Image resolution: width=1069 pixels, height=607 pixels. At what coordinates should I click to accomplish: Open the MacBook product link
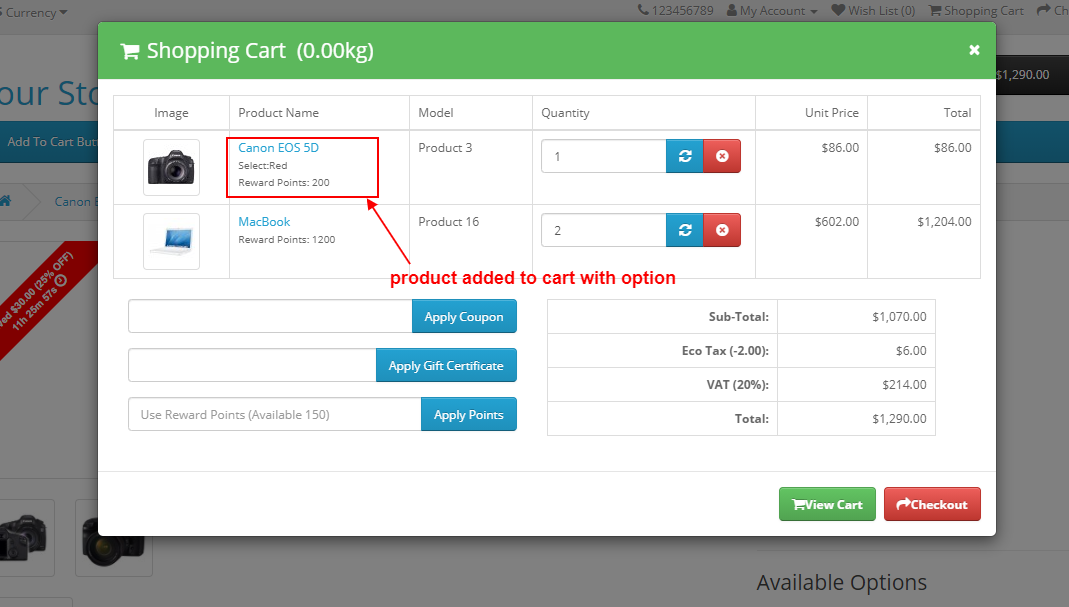pos(263,222)
